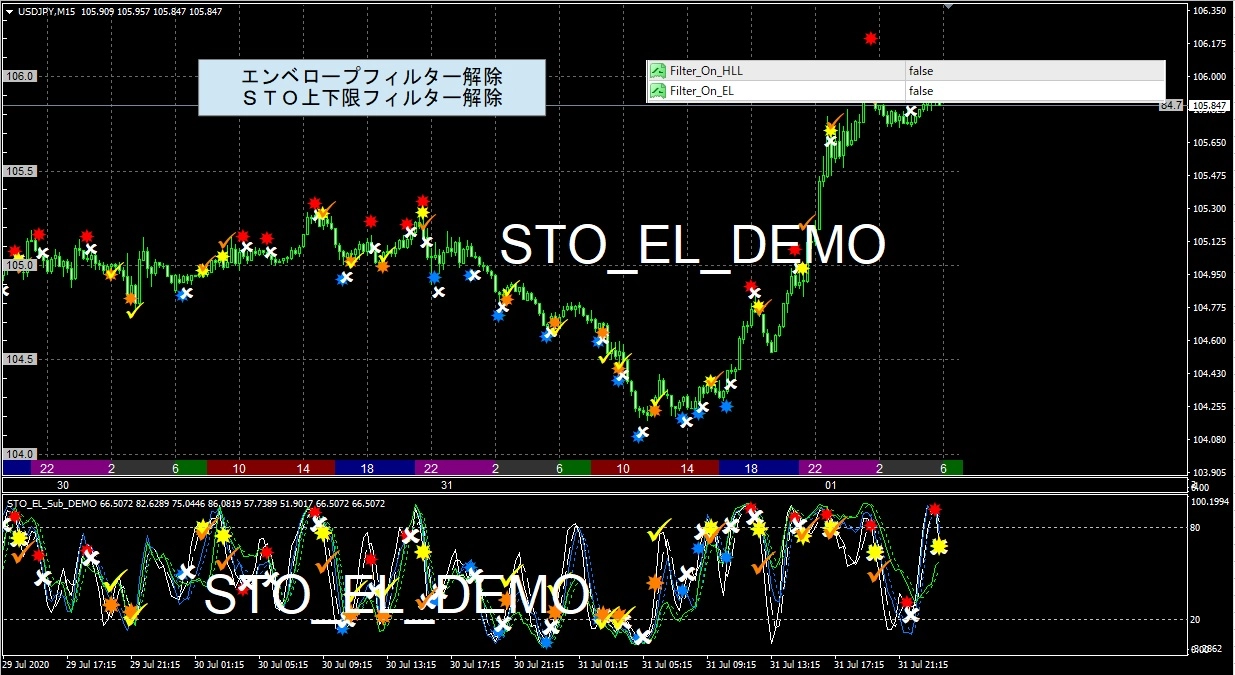This screenshot has width=1235, height=675.
Task: Select the Filter_On_EL parameter name
Action: (703, 91)
